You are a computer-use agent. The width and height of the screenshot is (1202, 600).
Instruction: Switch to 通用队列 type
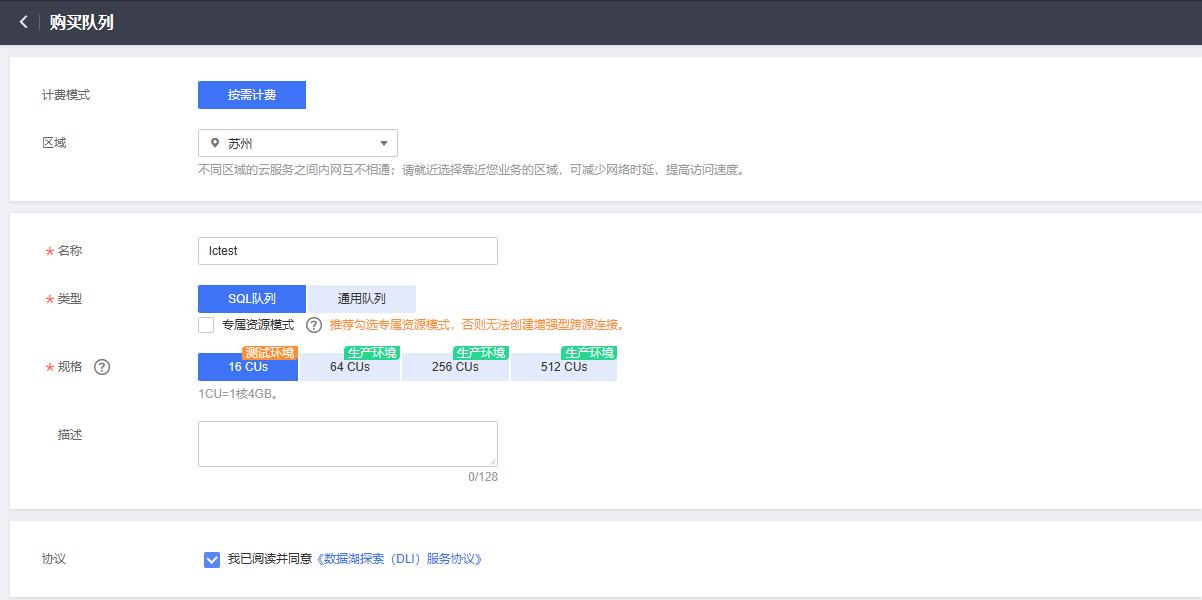pos(362,299)
